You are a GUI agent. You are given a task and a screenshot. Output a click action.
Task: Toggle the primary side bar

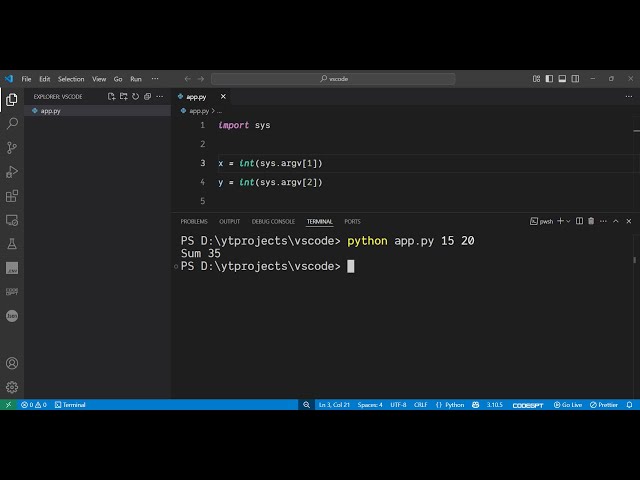click(549, 79)
